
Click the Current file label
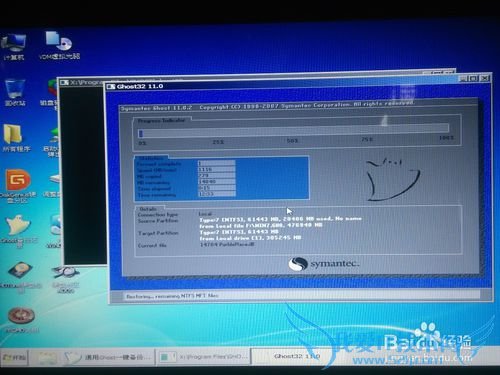click(152, 246)
